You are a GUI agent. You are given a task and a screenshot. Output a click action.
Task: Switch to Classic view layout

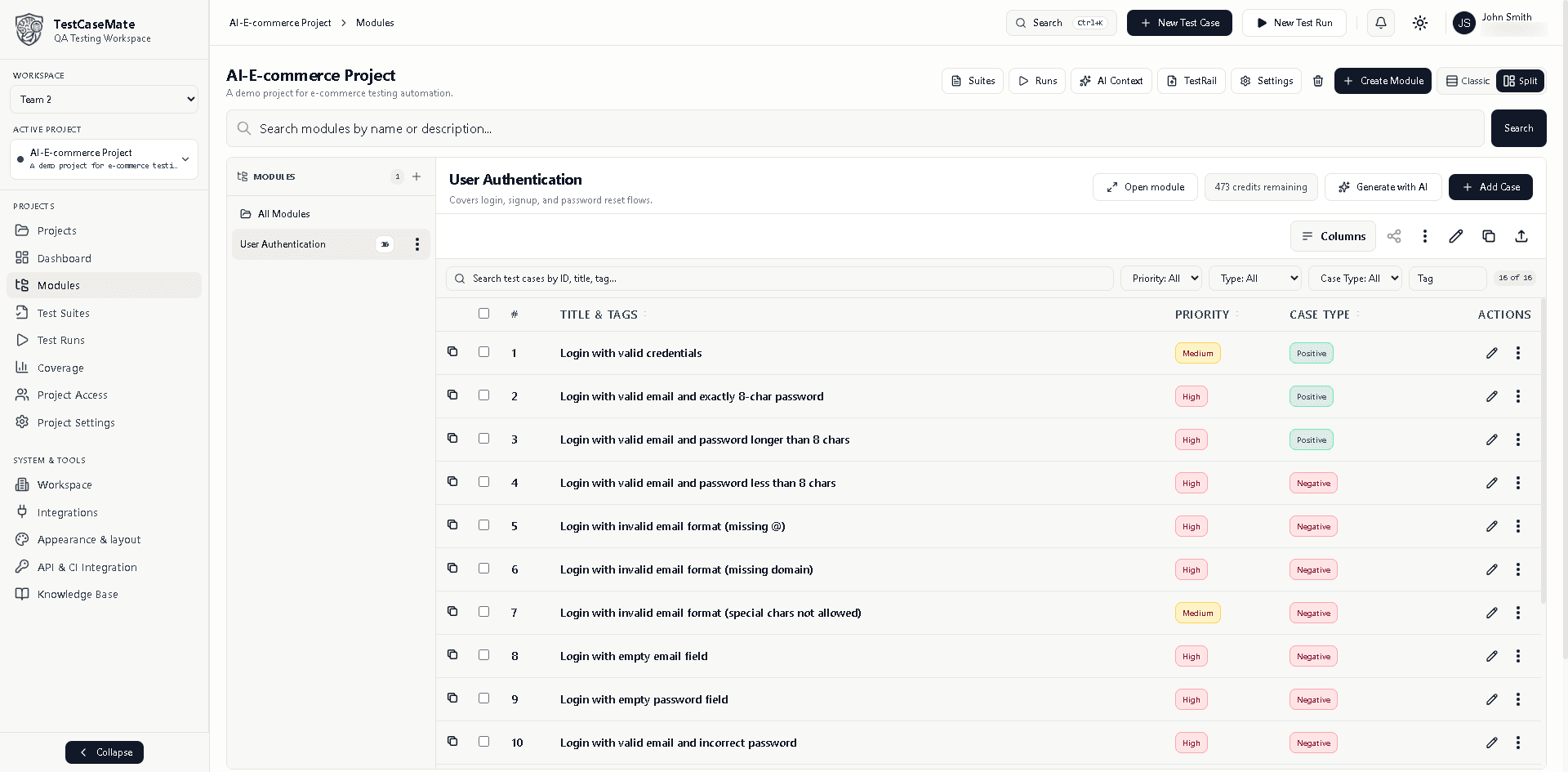click(x=1468, y=81)
